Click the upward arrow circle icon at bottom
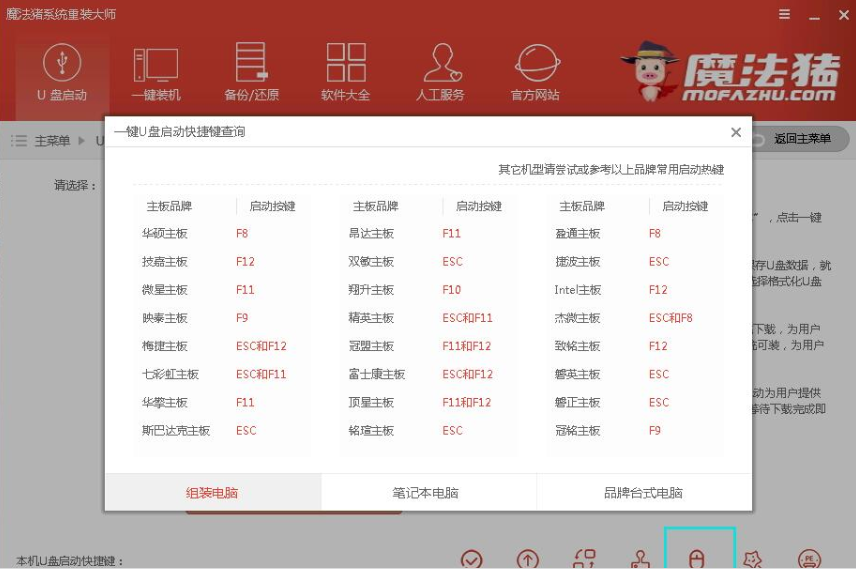 (527, 559)
